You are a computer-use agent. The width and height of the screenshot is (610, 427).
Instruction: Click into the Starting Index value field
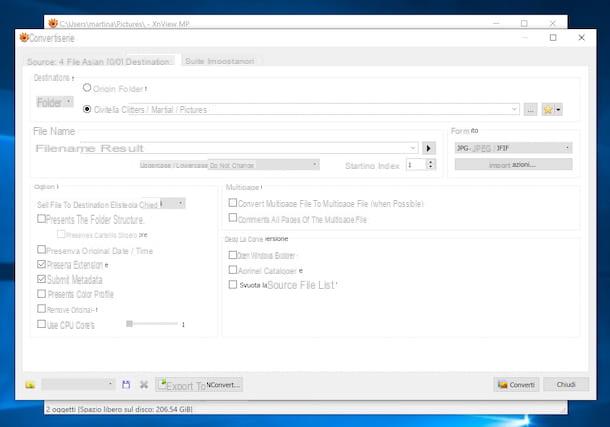coord(416,164)
